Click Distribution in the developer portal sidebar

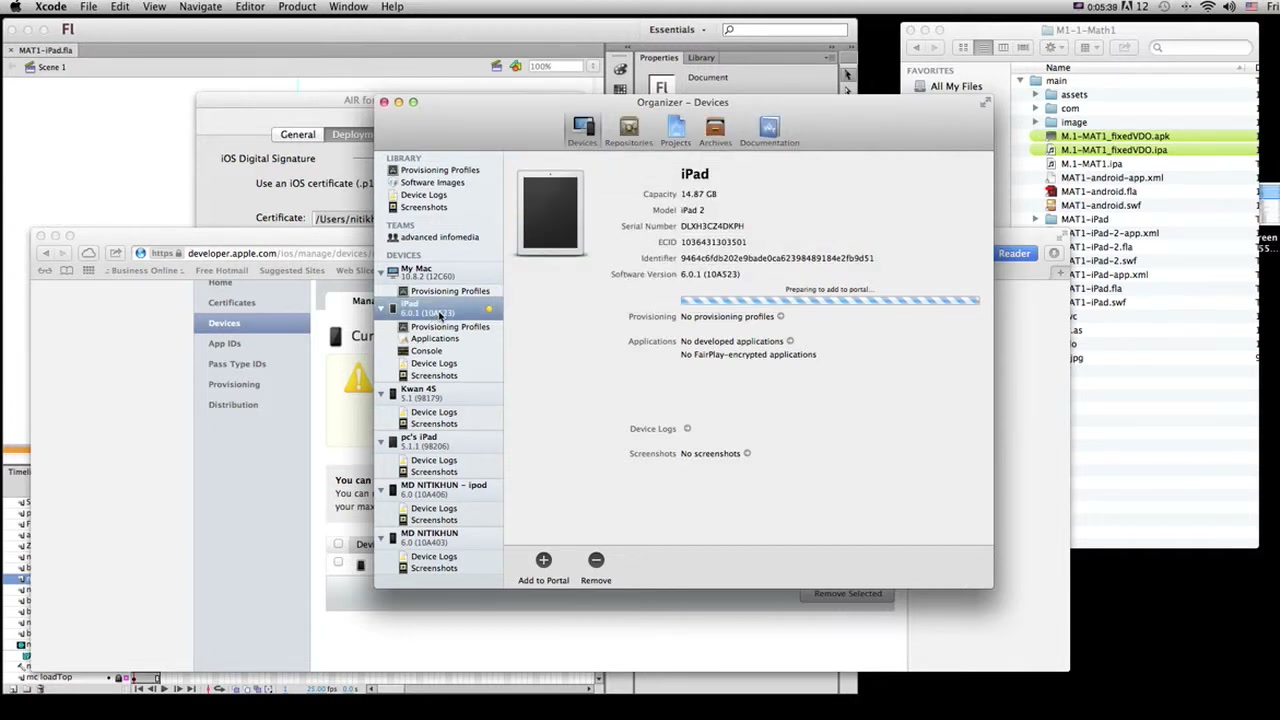click(233, 405)
